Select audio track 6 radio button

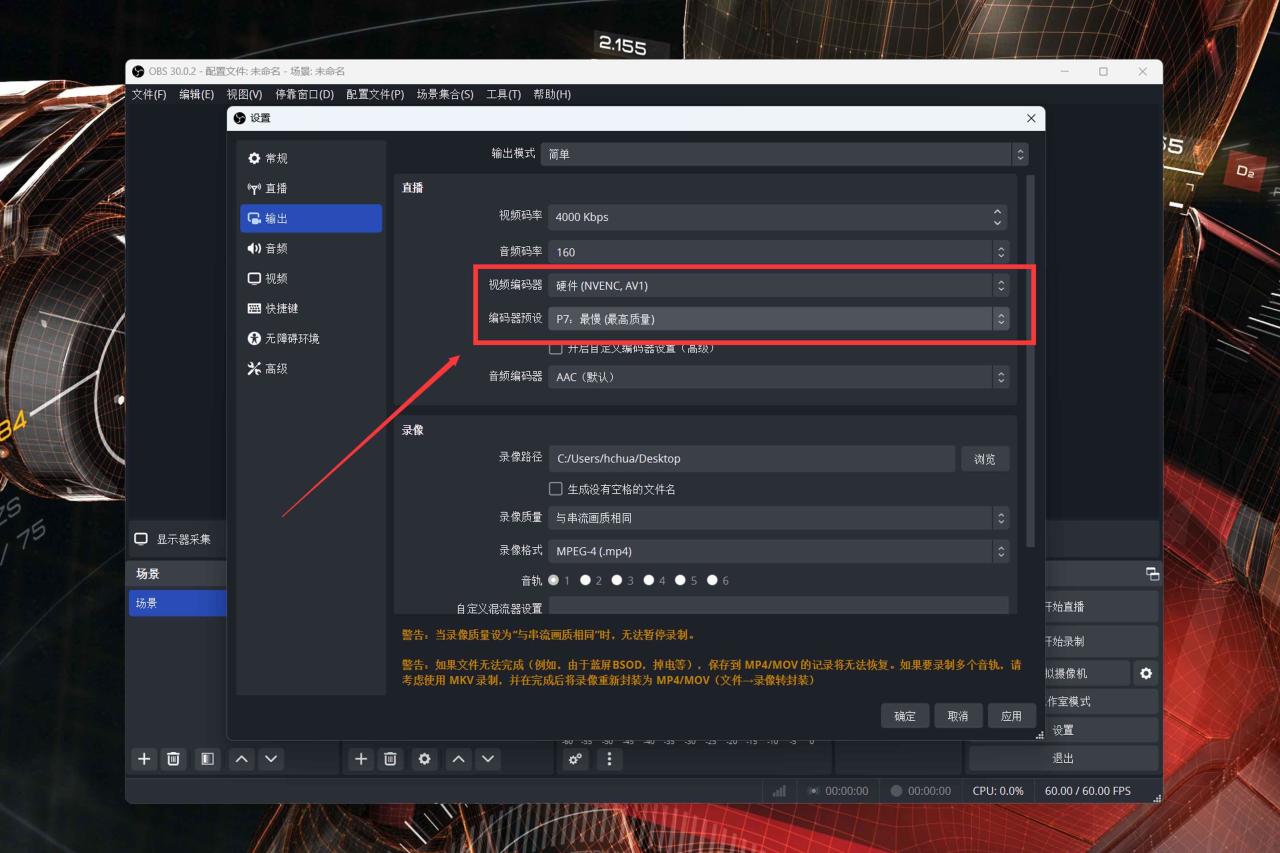tap(712, 580)
